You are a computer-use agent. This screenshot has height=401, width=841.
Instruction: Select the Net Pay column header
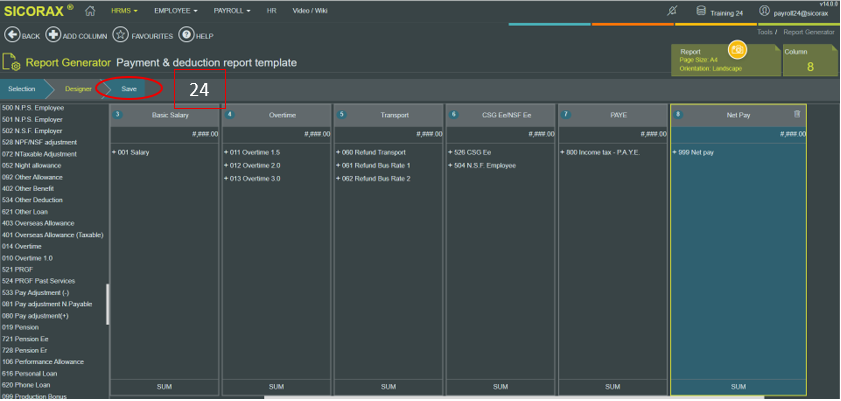(x=738, y=115)
